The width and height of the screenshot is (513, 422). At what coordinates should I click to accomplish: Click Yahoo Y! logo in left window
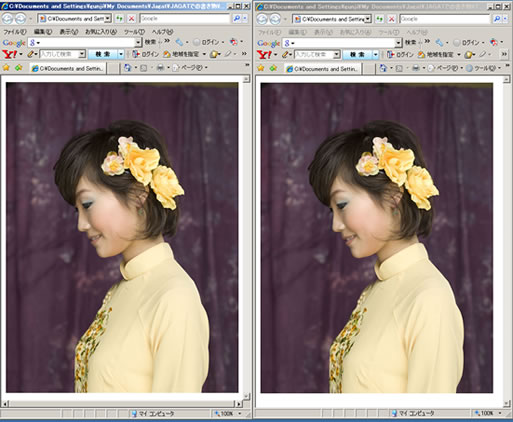[9, 54]
